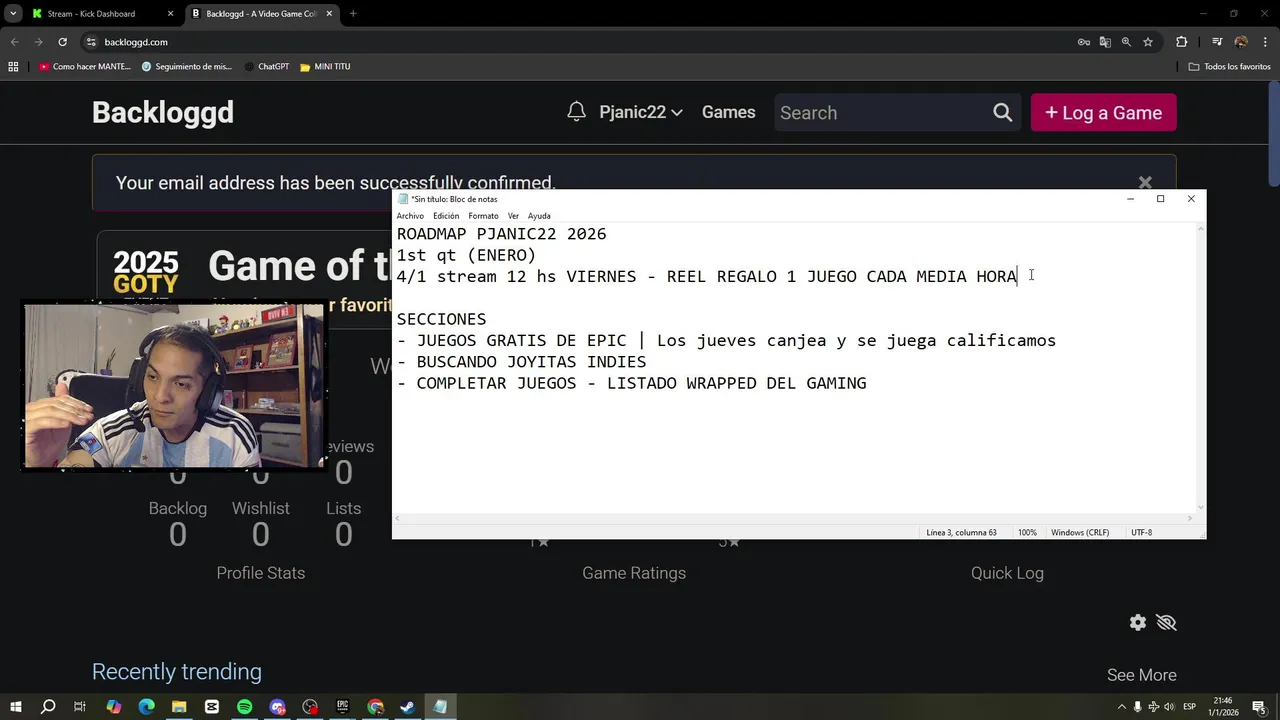Open Windows taskbar search
Image resolution: width=1280 pixels, height=720 pixels.
tap(48, 707)
